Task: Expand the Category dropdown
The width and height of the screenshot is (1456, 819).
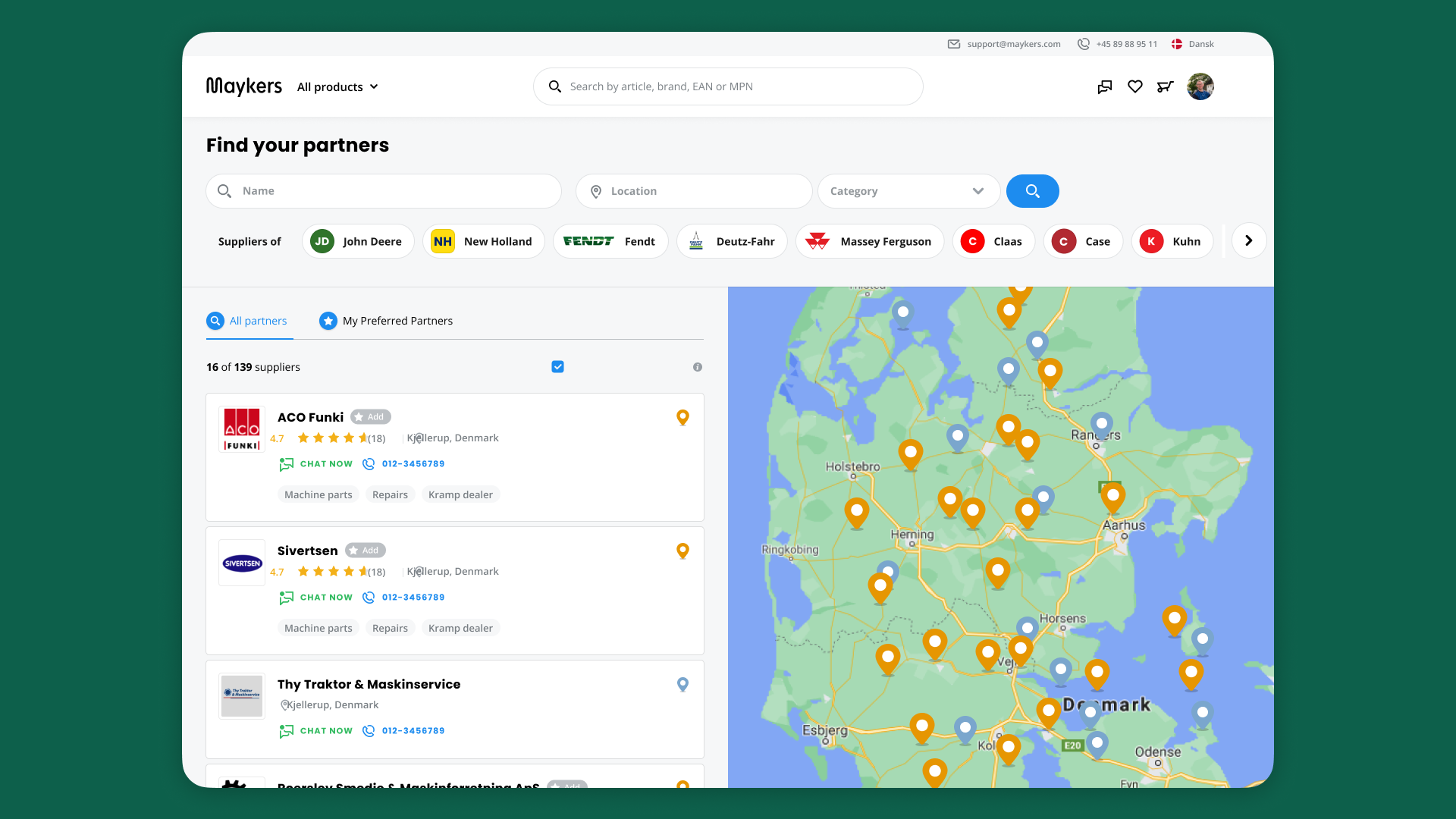Action: [908, 191]
